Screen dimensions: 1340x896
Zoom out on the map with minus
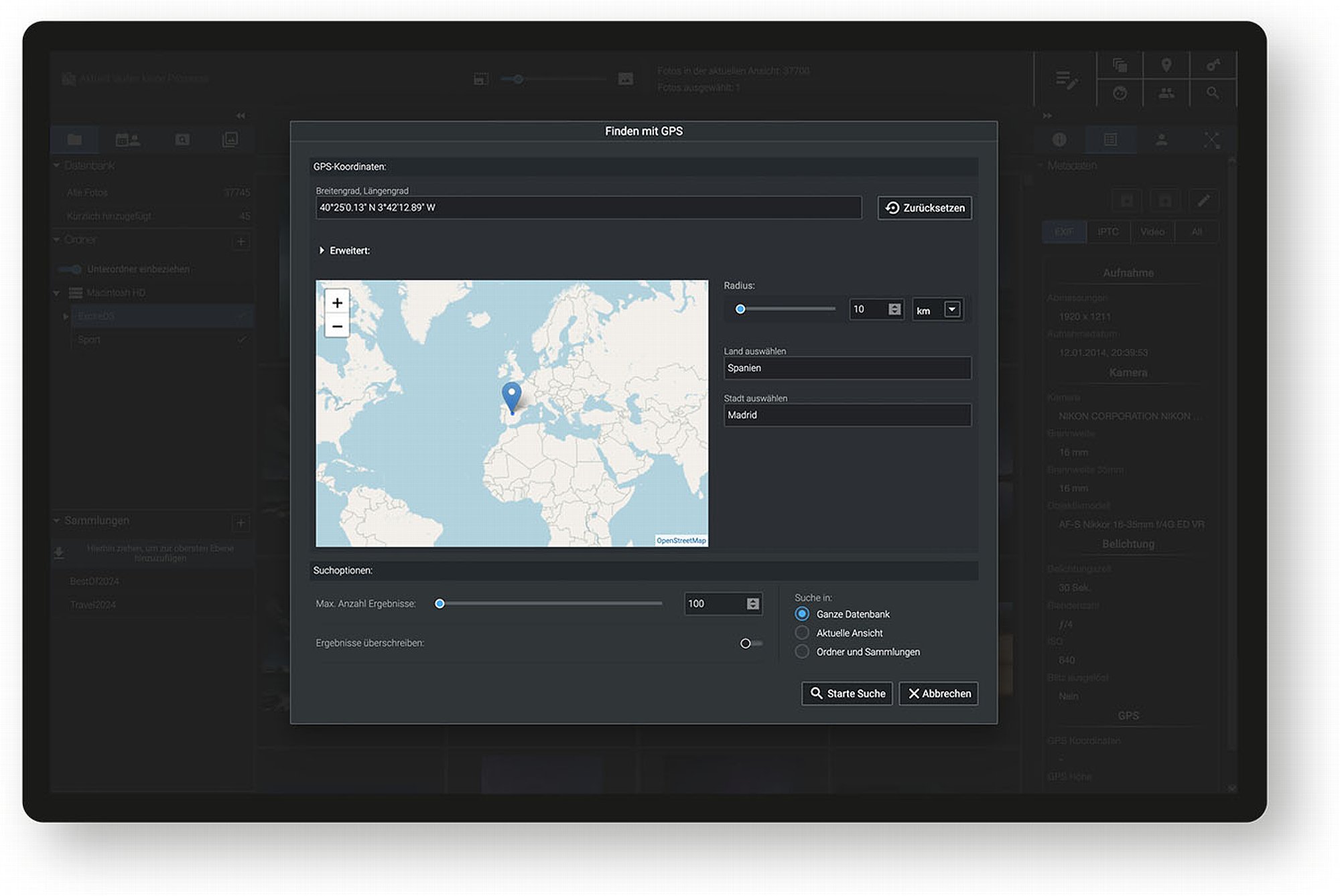(x=337, y=326)
